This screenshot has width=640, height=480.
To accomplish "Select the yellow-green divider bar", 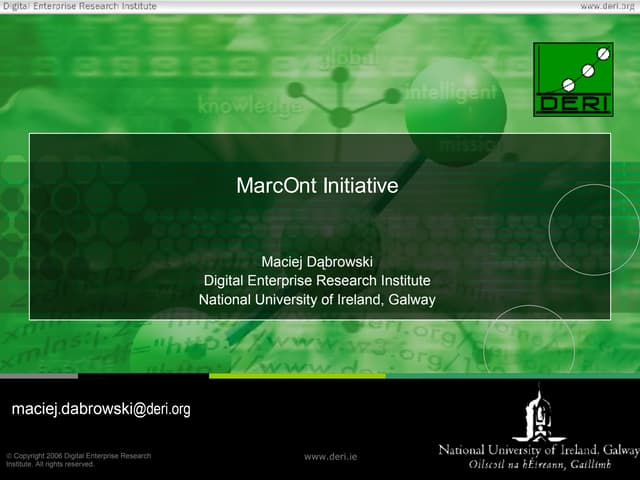I will [x=297, y=376].
